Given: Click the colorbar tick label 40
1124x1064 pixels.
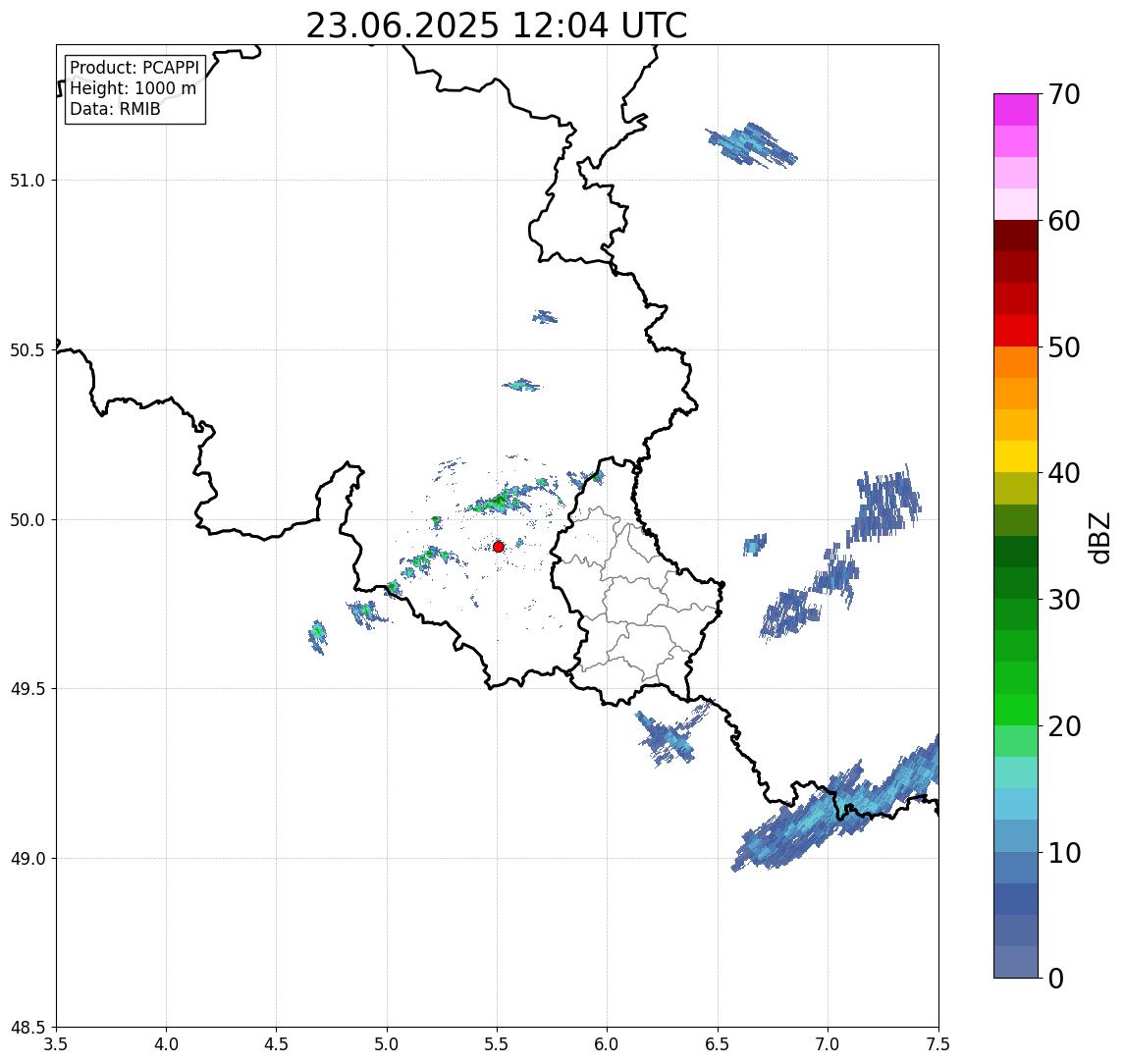Looking at the screenshot, I should 1063,473.
